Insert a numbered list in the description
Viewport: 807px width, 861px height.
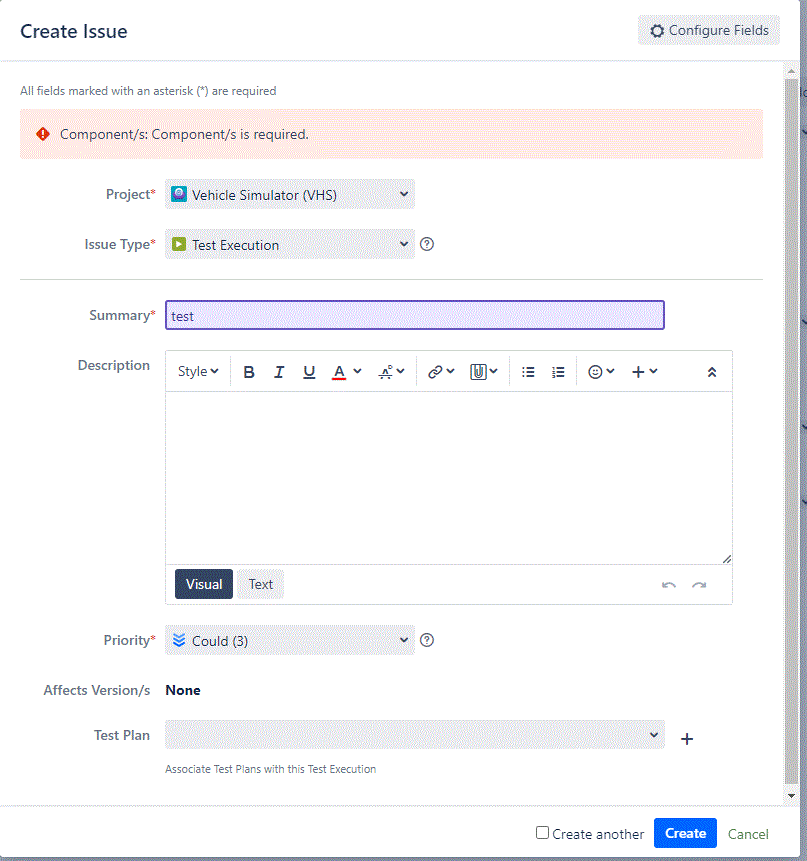(x=557, y=371)
